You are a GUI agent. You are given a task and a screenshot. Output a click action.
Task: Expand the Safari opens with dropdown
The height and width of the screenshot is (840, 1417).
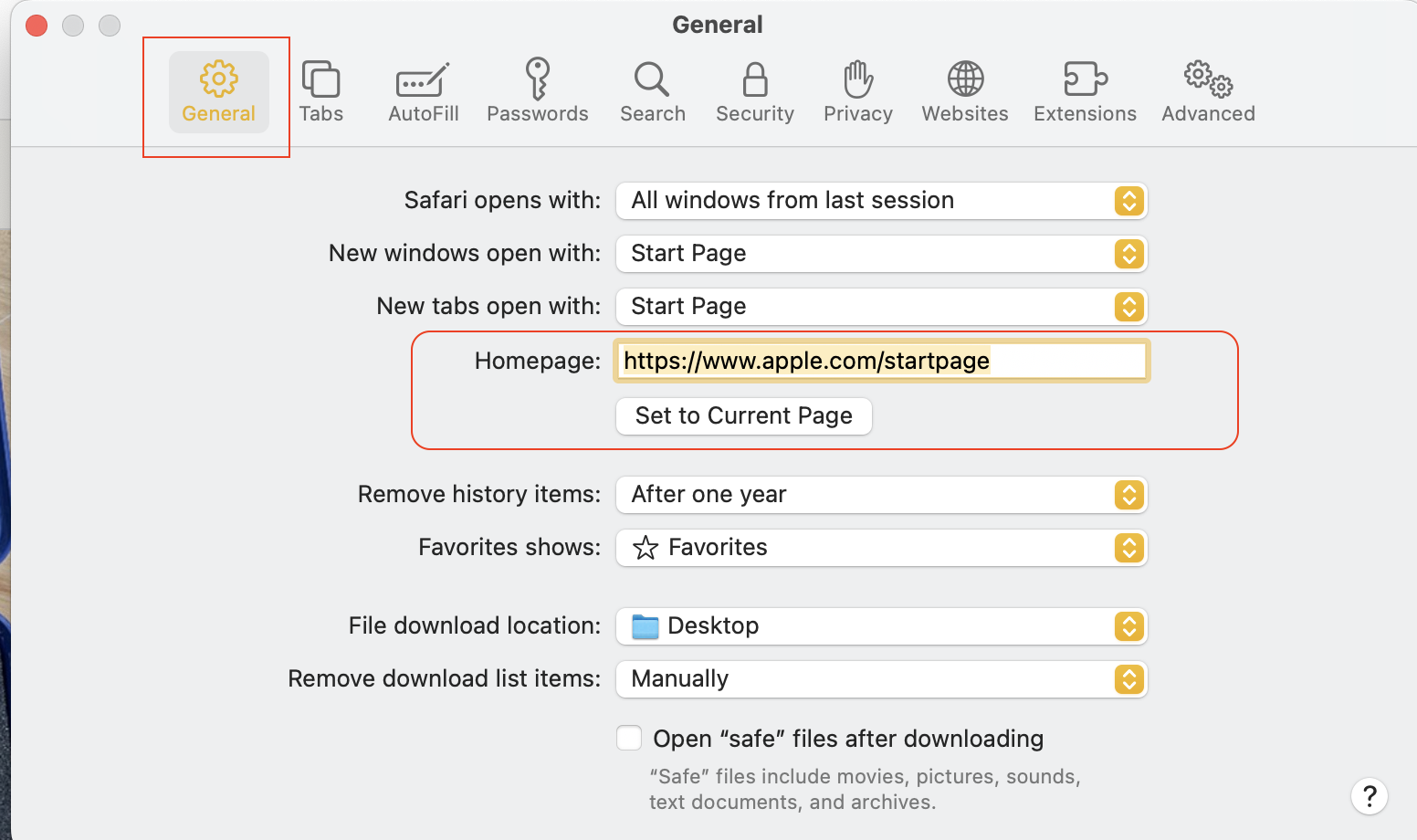(881, 201)
